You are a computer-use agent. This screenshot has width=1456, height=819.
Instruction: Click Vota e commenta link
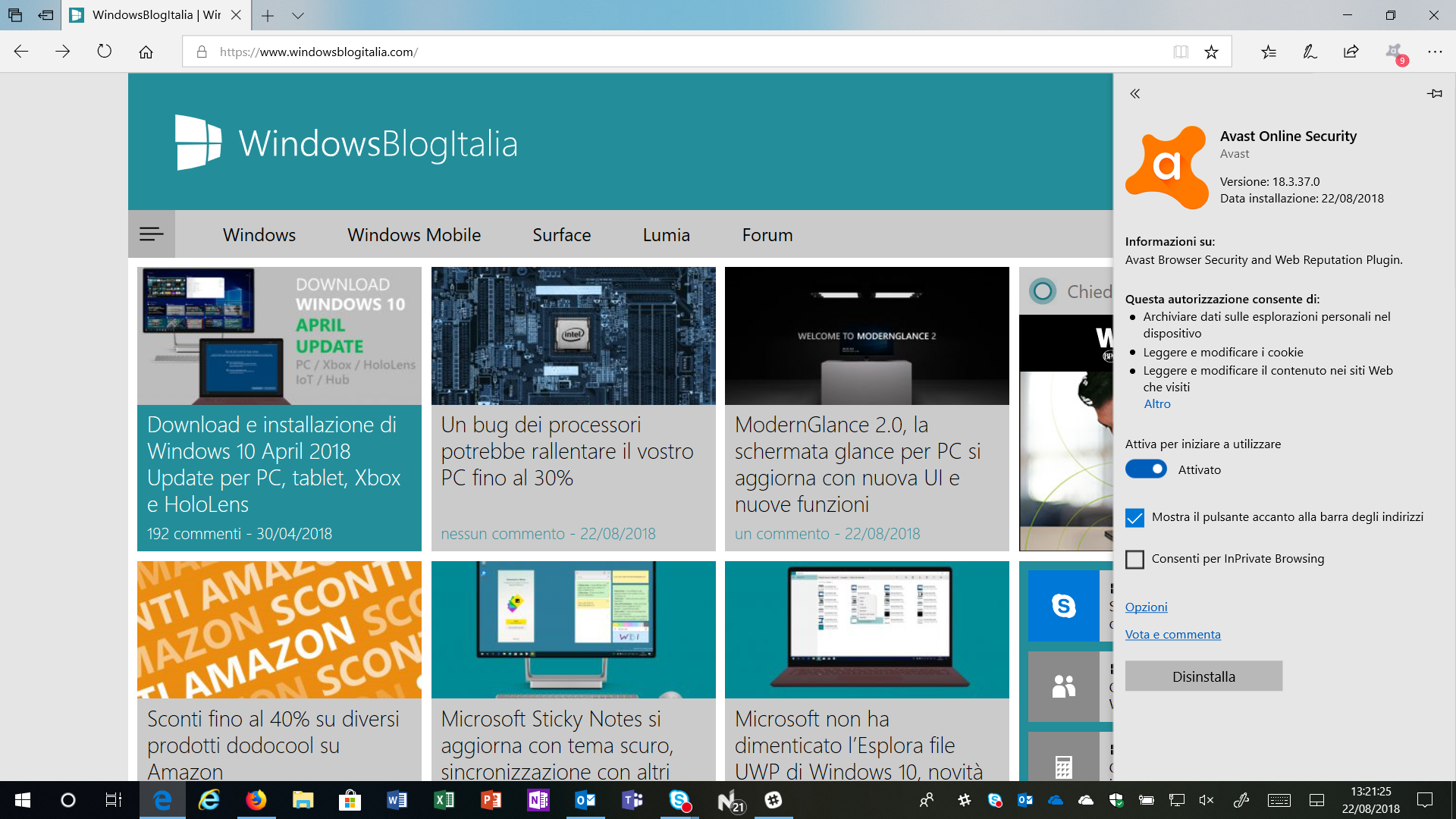tap(1172, 635)
